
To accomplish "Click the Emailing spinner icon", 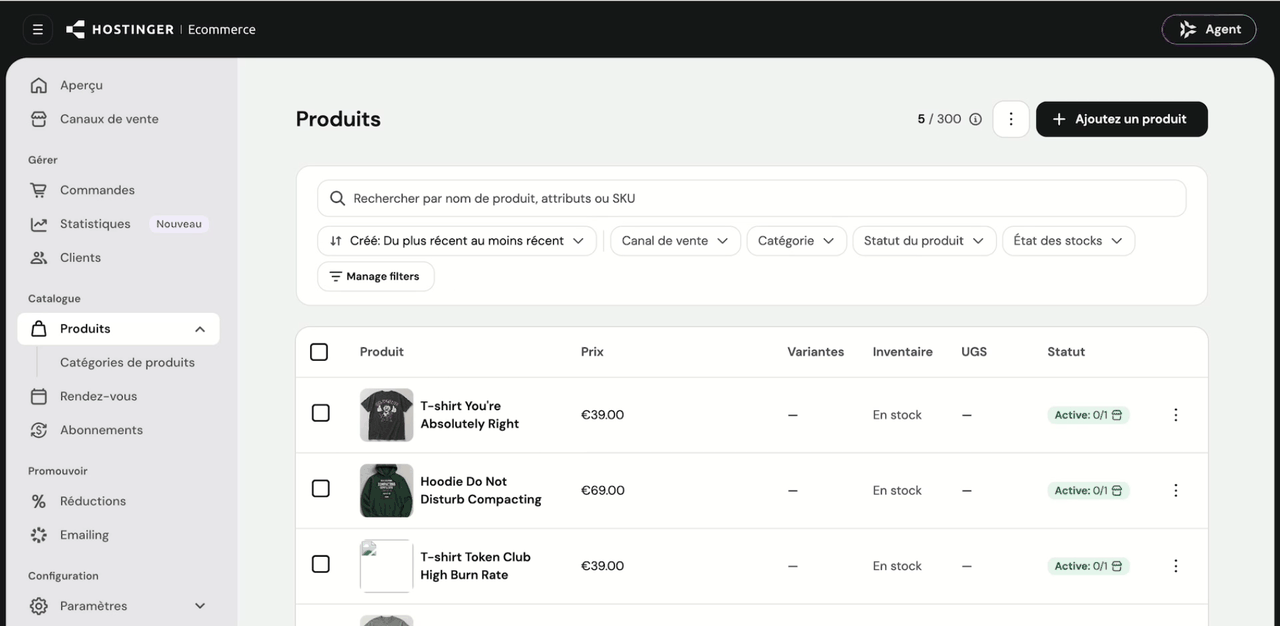I will click(x=39, y=535).
